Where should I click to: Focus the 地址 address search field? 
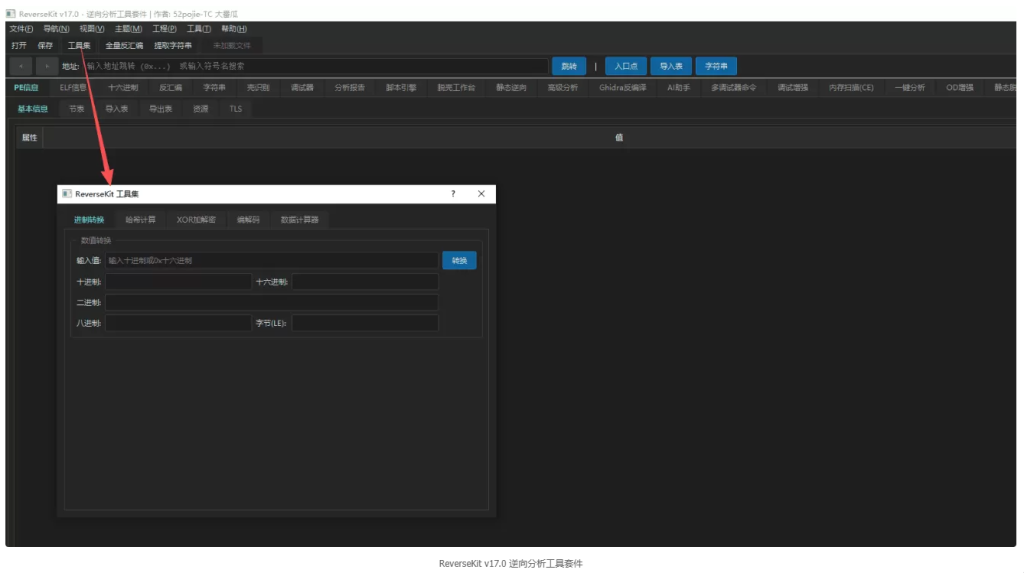315,66
